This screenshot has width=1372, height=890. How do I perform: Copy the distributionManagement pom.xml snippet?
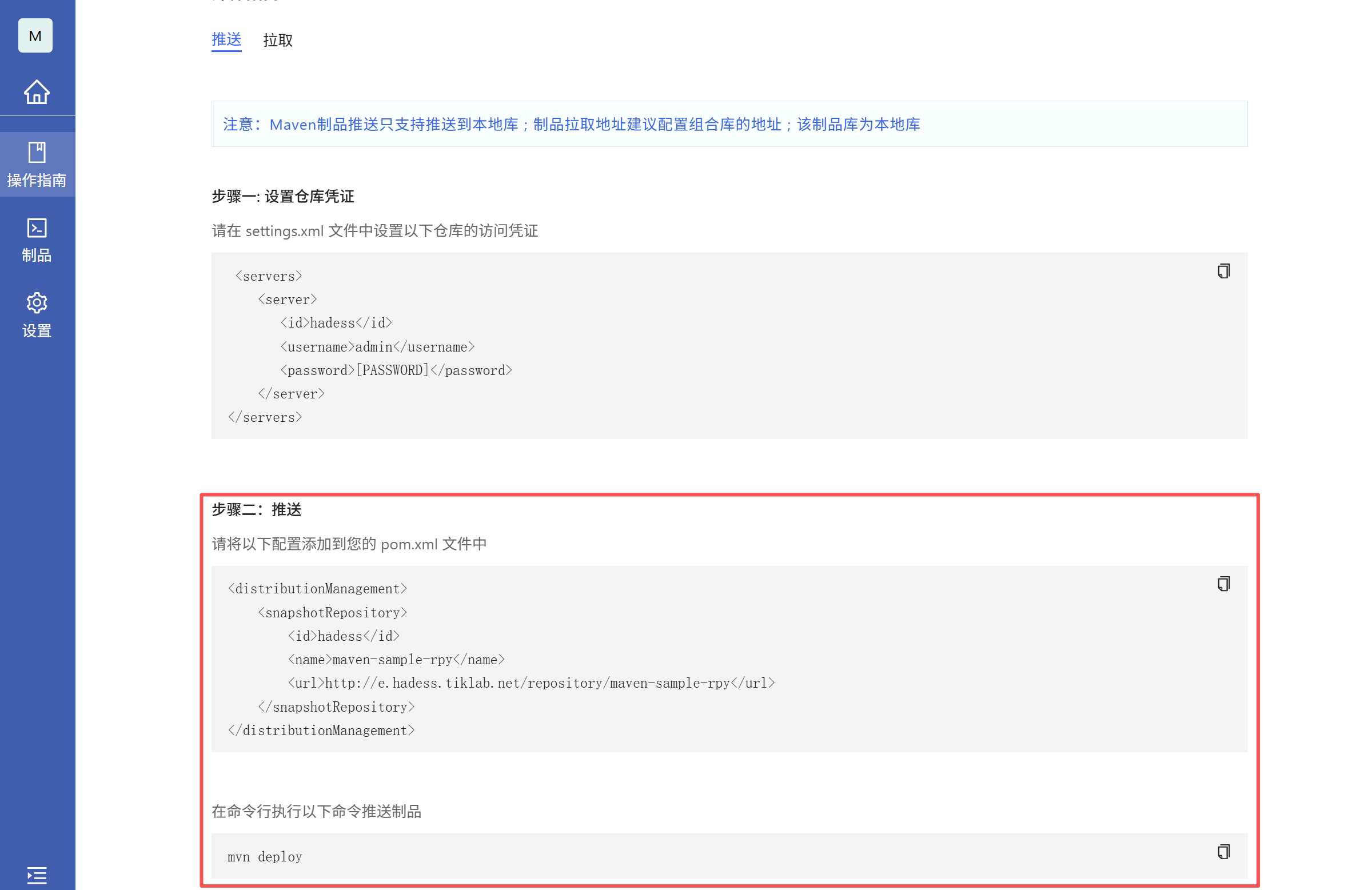[1223, 584]
